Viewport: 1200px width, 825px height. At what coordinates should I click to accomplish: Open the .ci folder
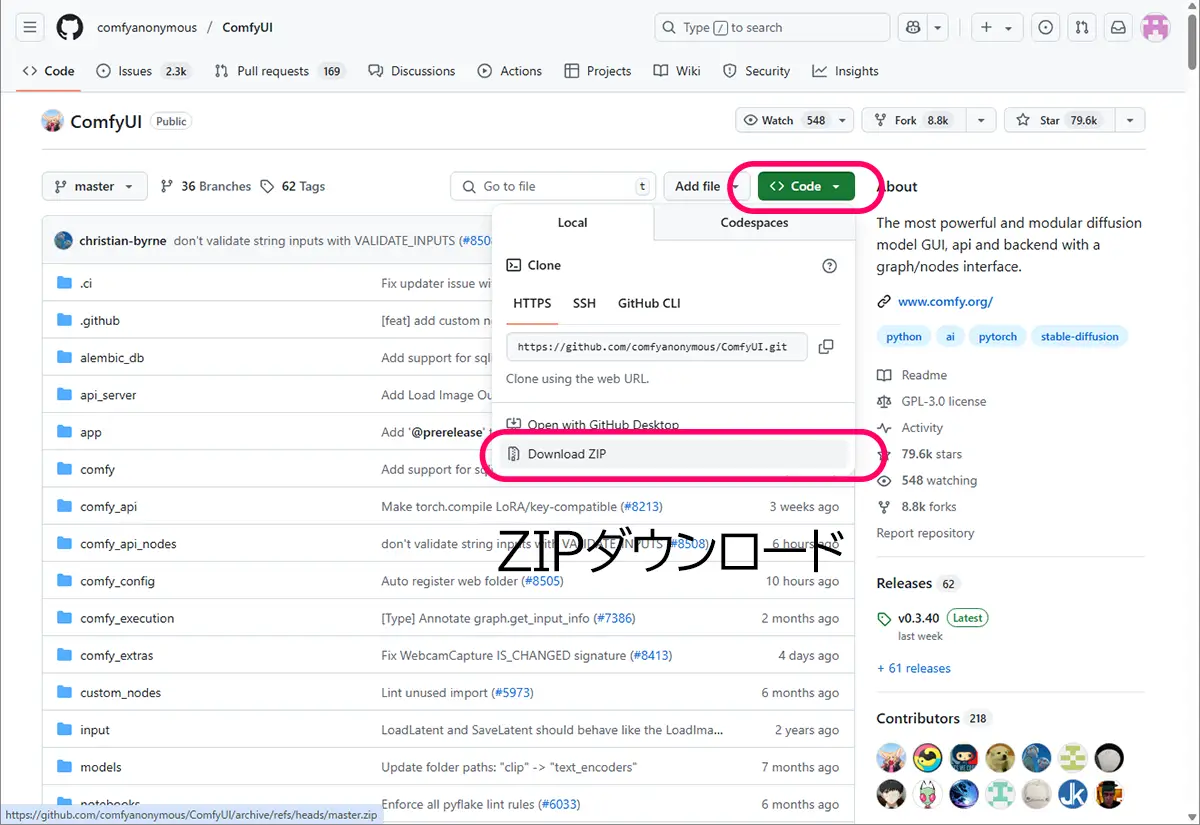pyautogui.click(x=86, y=283)
